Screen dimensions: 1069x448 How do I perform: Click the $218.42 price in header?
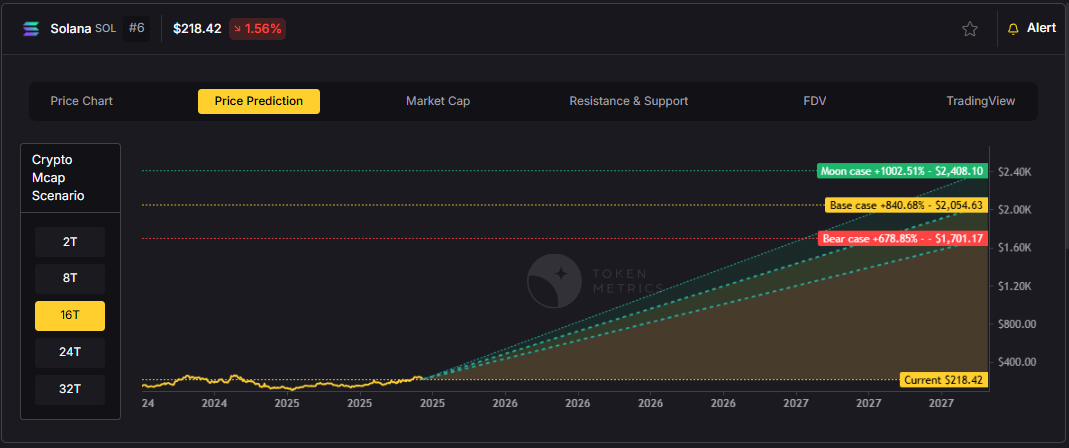click(x=197, y=29)
